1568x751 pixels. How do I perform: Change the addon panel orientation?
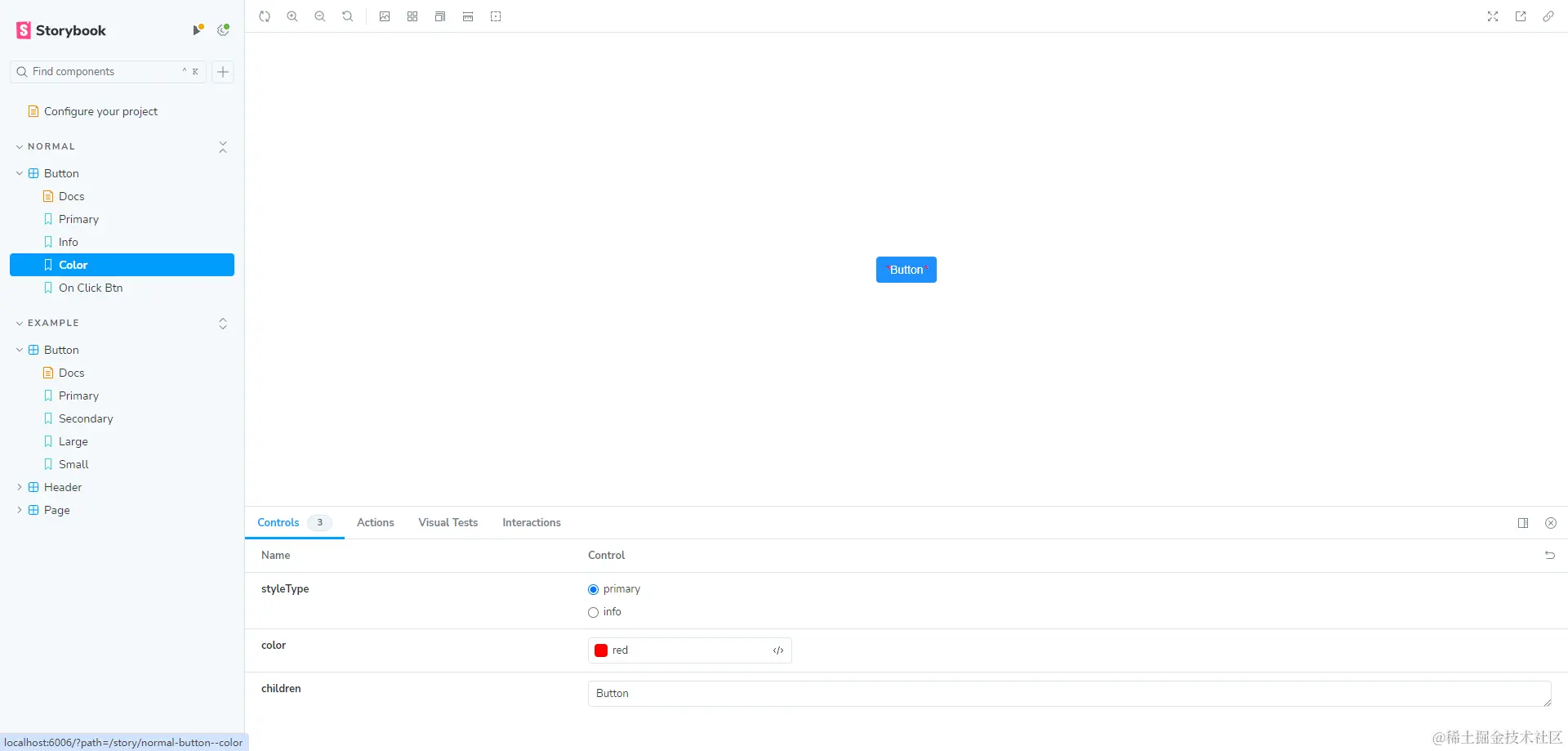pyautogui.click(x=1523, y=523)
